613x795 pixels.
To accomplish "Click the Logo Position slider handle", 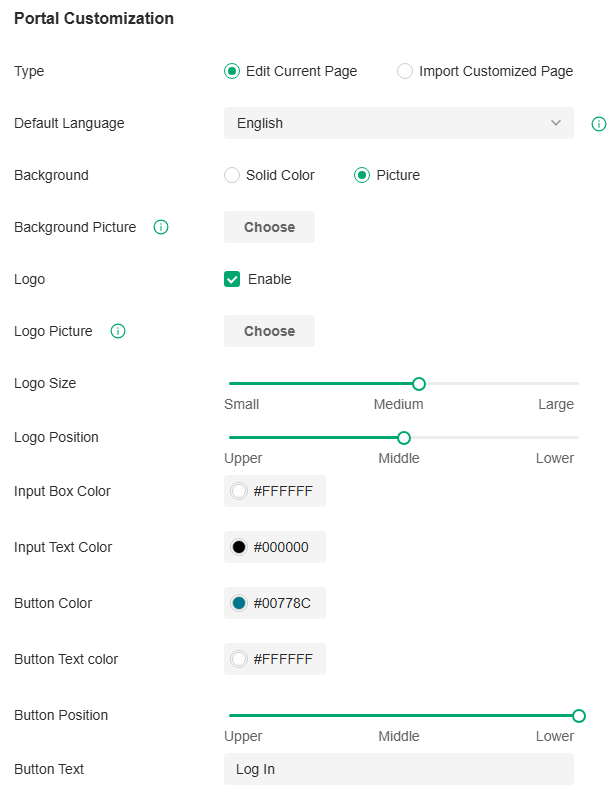I will click(x=404, y=437).
